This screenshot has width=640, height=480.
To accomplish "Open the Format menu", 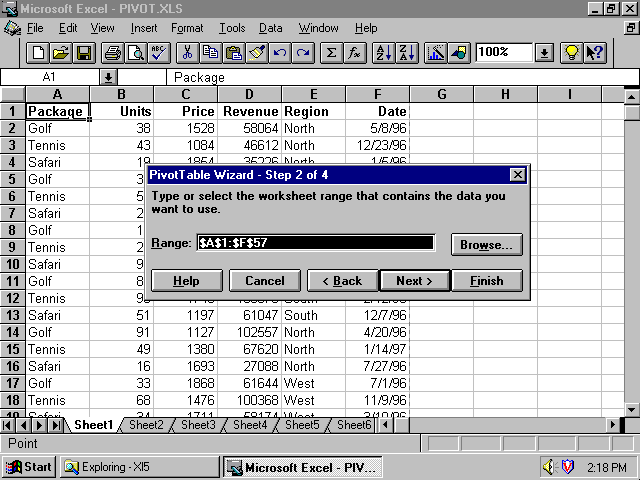I will [187, 28].
